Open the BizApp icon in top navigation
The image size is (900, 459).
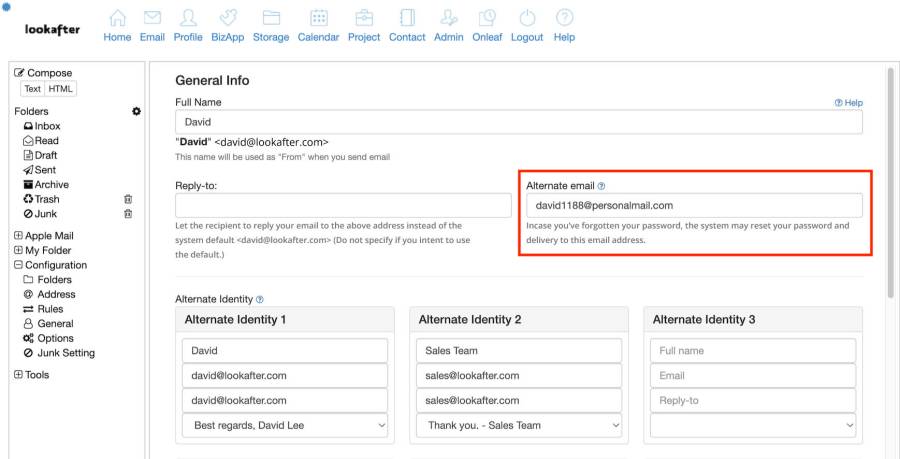(229, 19)
